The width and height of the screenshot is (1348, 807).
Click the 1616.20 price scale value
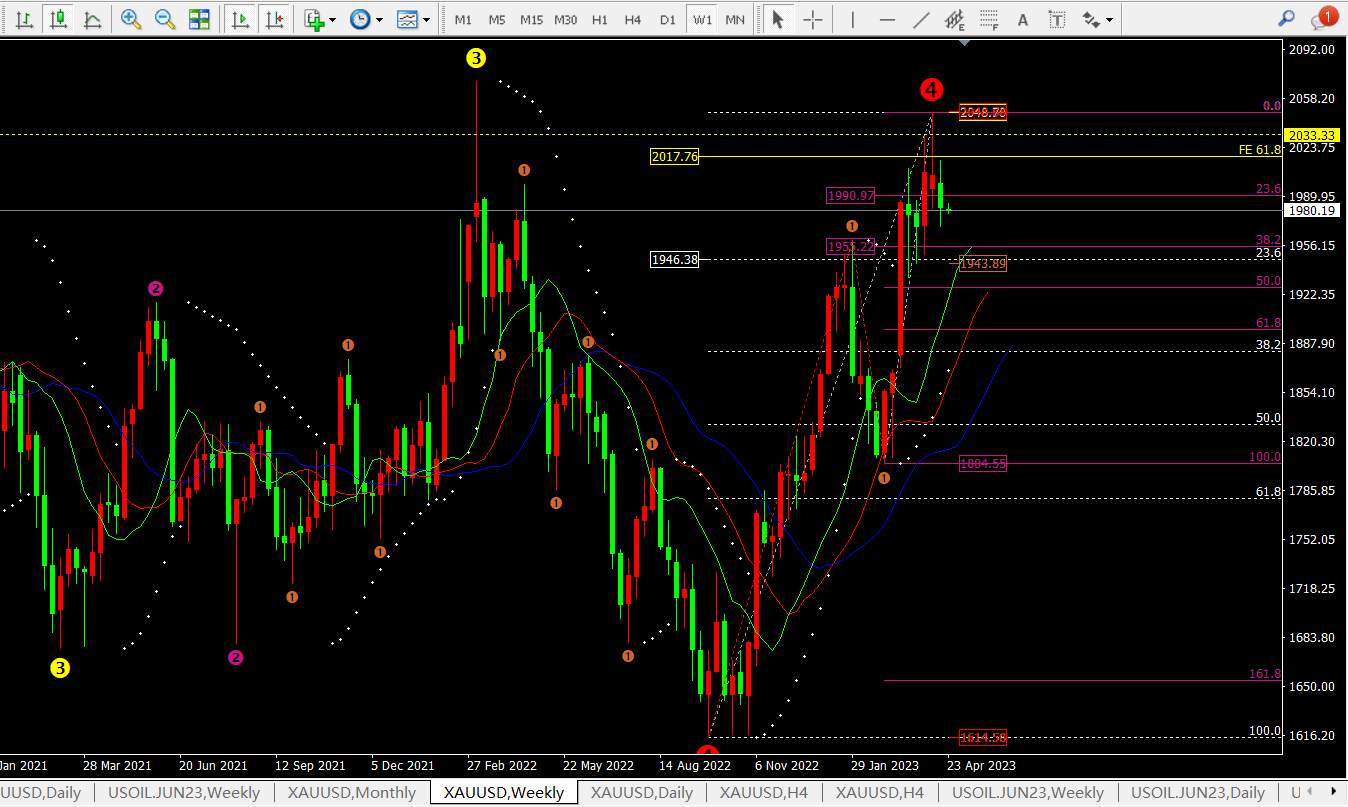tap(1313, 736)
